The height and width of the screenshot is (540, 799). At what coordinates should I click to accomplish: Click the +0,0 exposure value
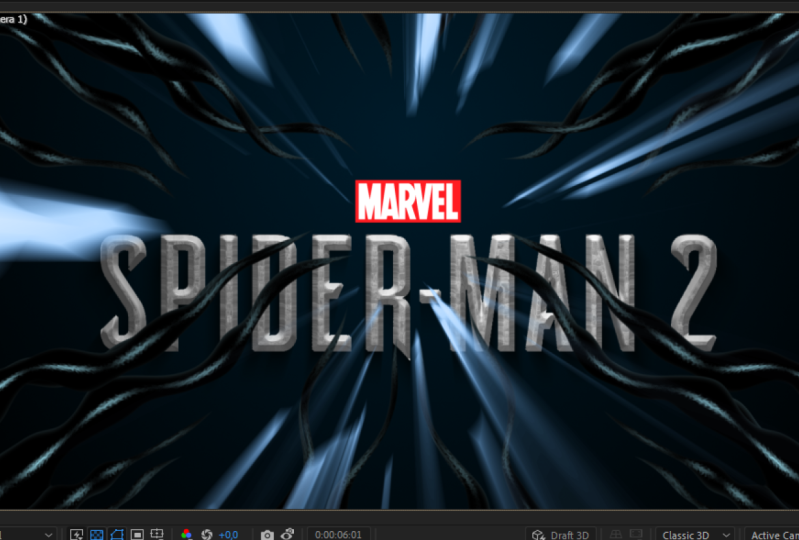pyautogui.click(x=228, y=535)
